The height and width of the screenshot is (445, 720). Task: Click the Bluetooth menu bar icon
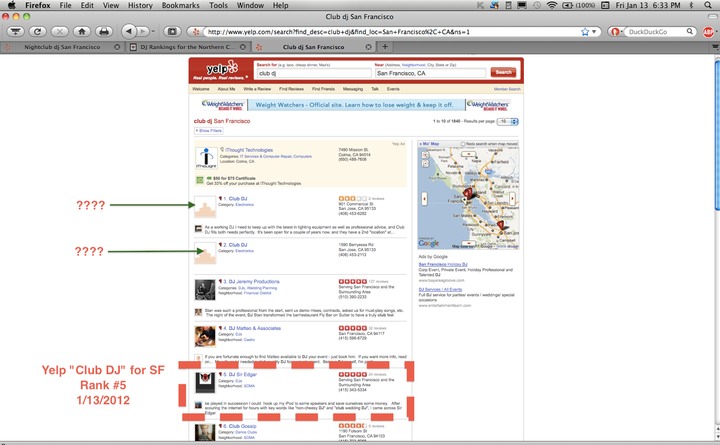[692, 6]
